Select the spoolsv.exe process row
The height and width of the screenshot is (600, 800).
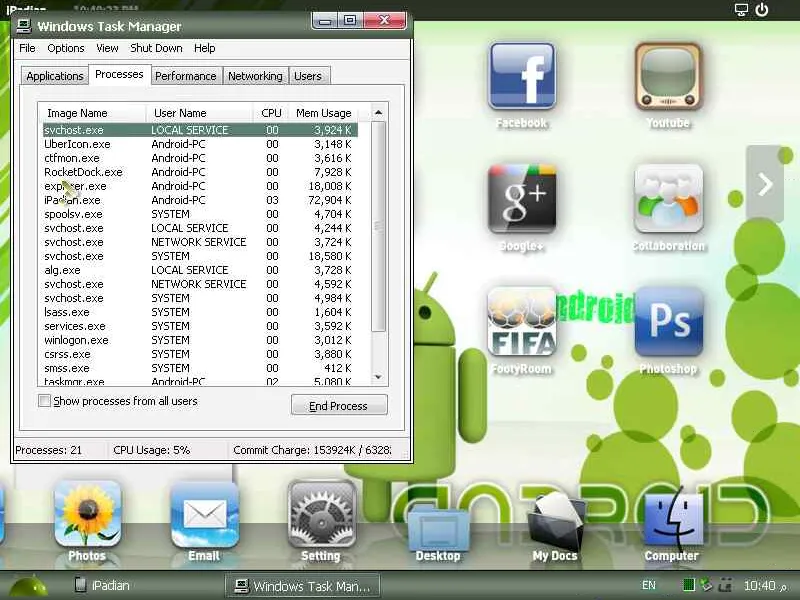[200, 214]
